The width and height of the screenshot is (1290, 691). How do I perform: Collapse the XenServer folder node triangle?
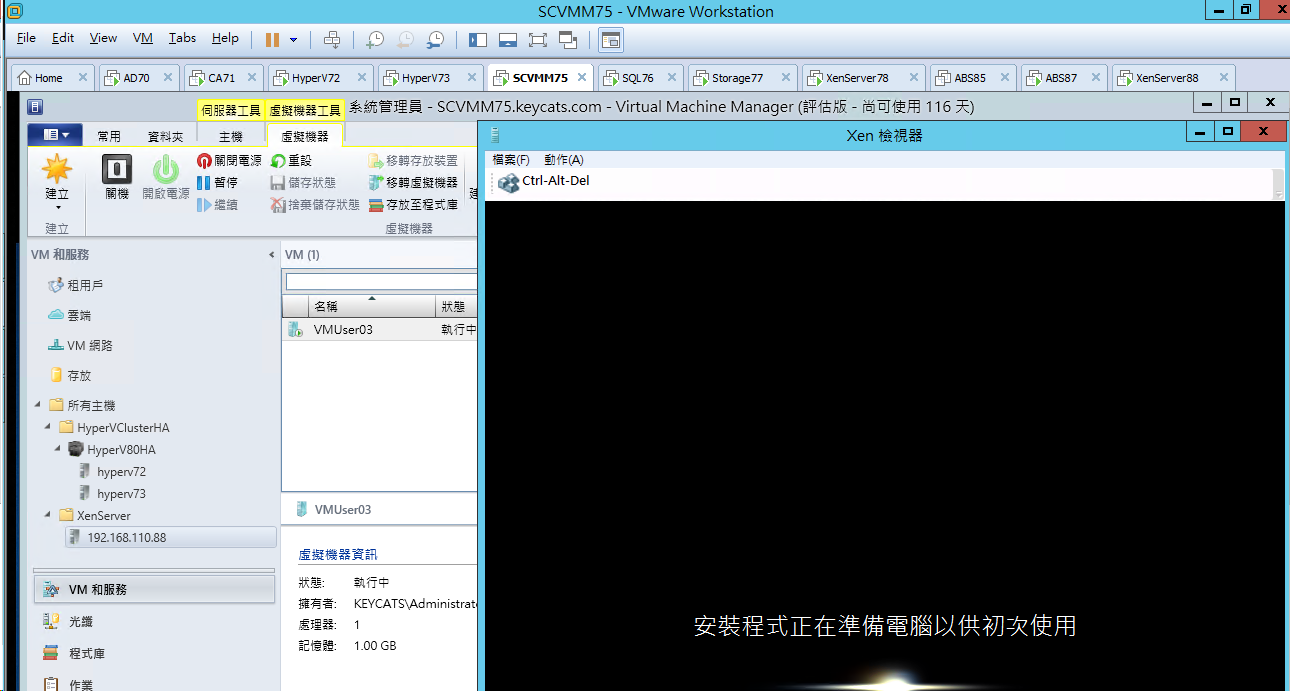pos(48,515)
